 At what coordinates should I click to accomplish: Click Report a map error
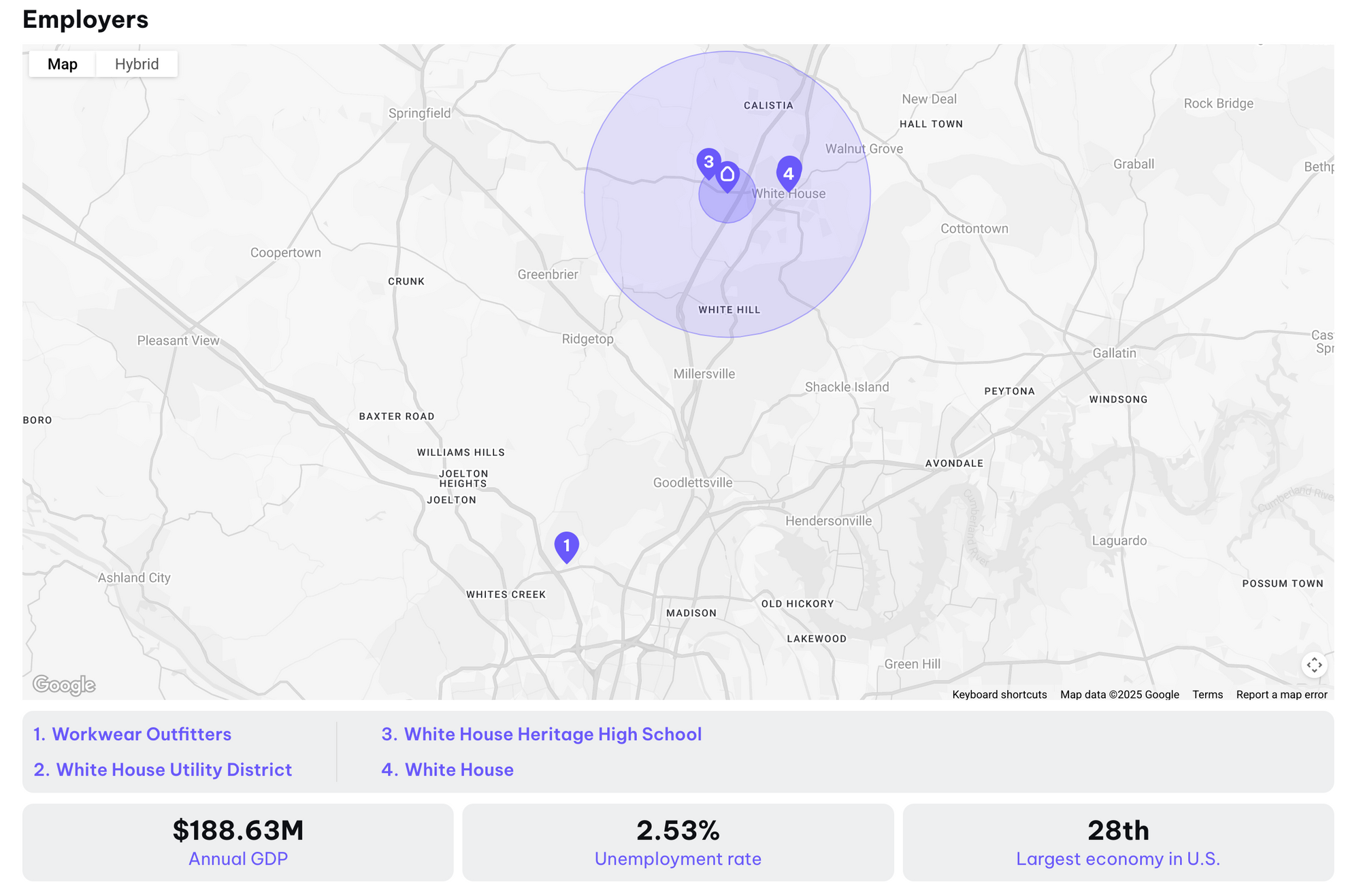(1281, 695)
